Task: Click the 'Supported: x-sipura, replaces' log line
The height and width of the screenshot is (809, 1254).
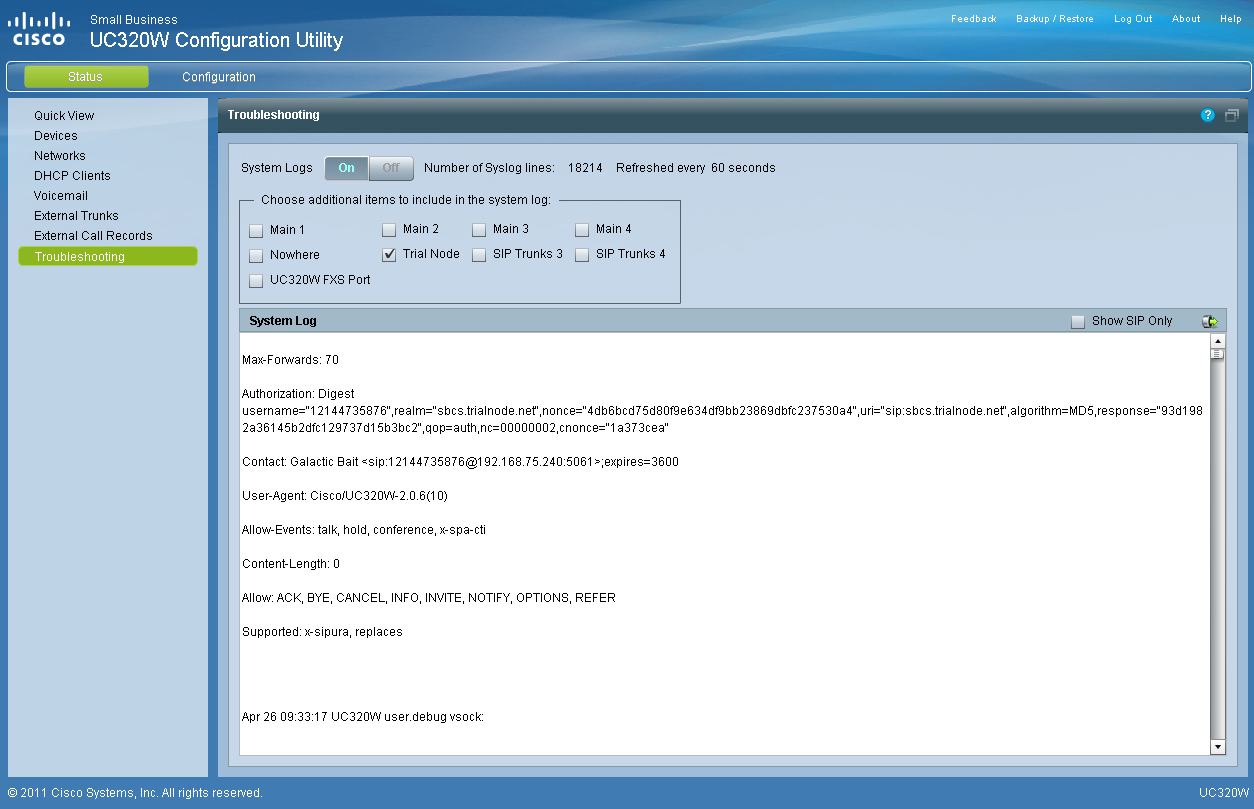Action: point(322,632)
